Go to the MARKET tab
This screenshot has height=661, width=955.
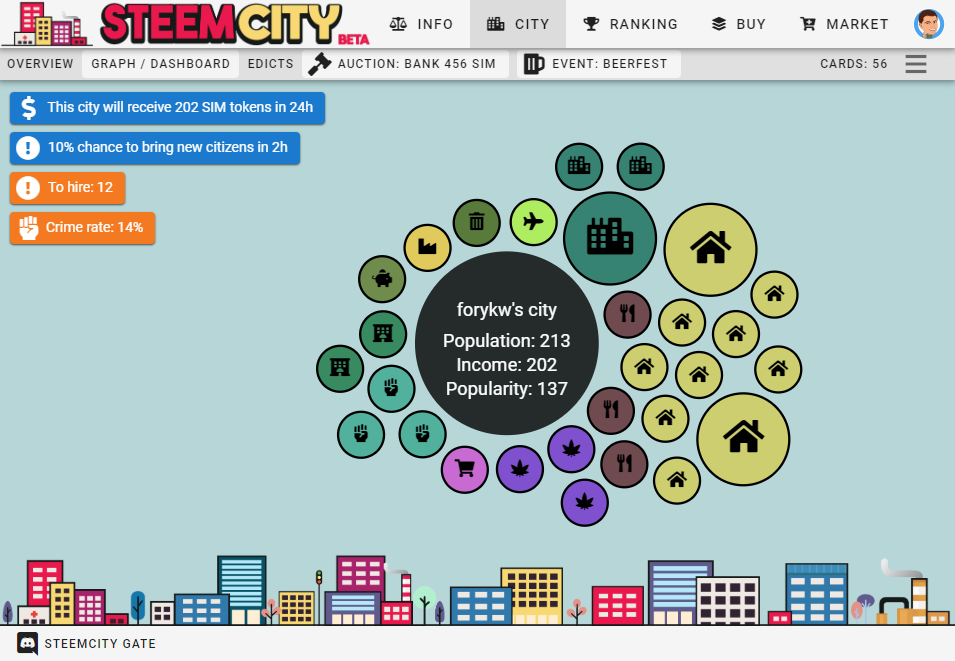(844, 24)
